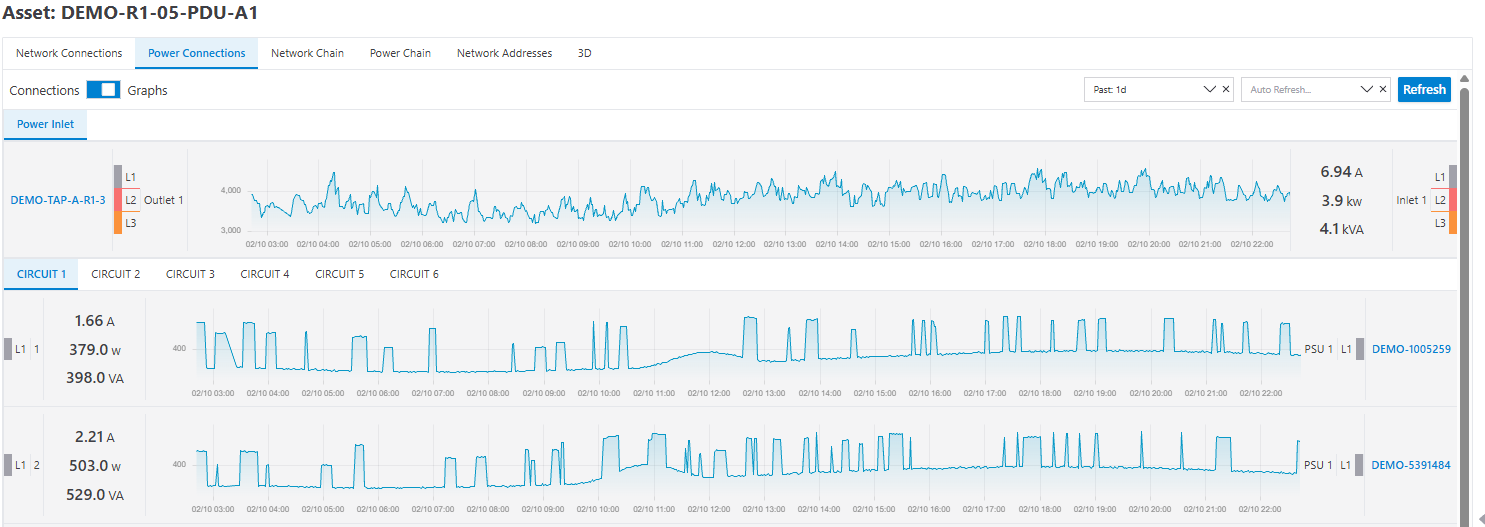Click the 6.94 A inlet current value
This screenshot has width=1485, height=527.
(1342, 172)
